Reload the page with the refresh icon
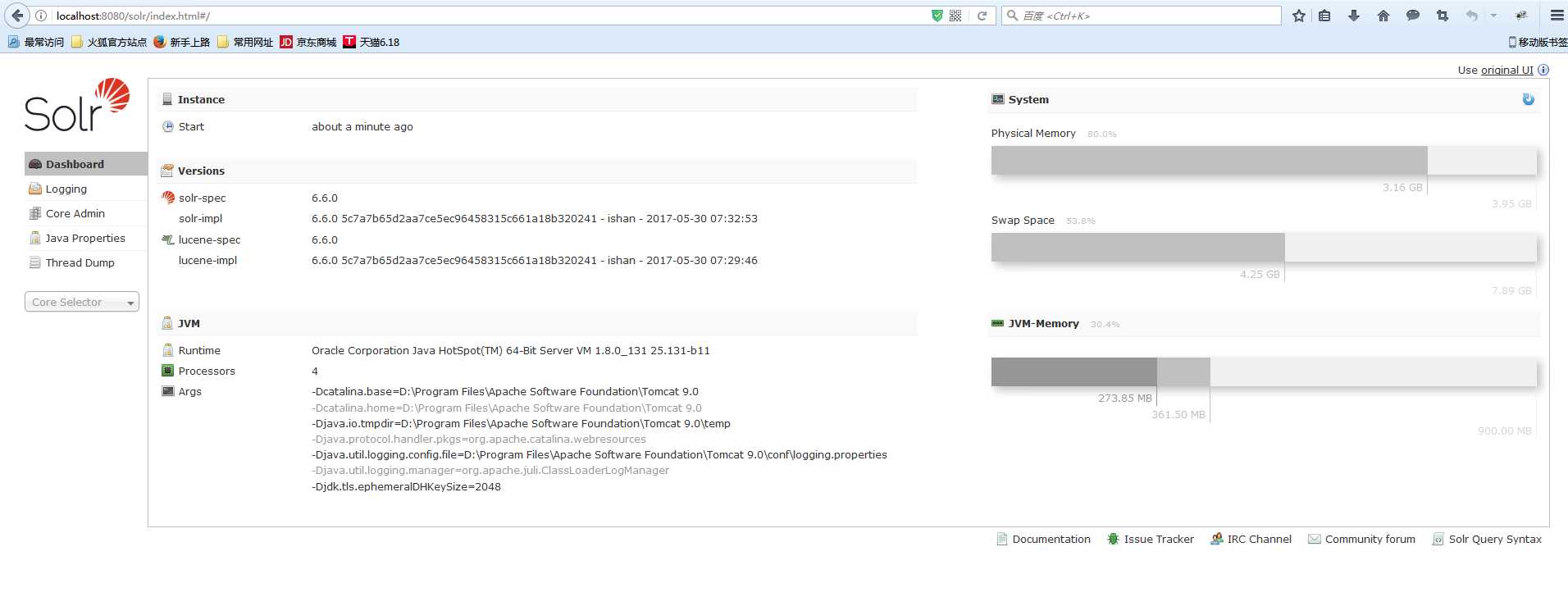The height and width of the screenshot is (597, 1568). coord(982,16)
